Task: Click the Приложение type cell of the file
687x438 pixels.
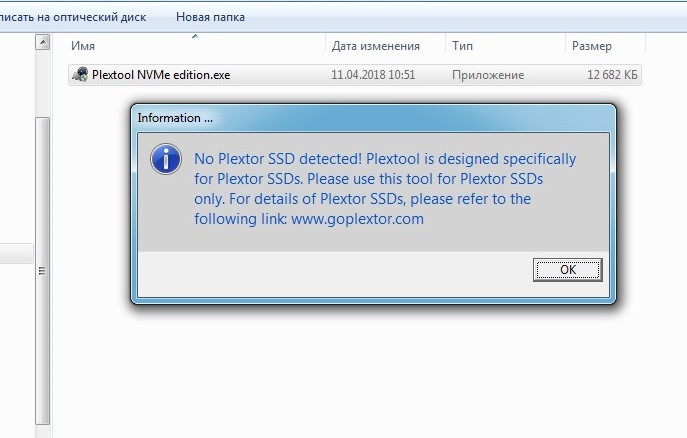Action: 488,75
